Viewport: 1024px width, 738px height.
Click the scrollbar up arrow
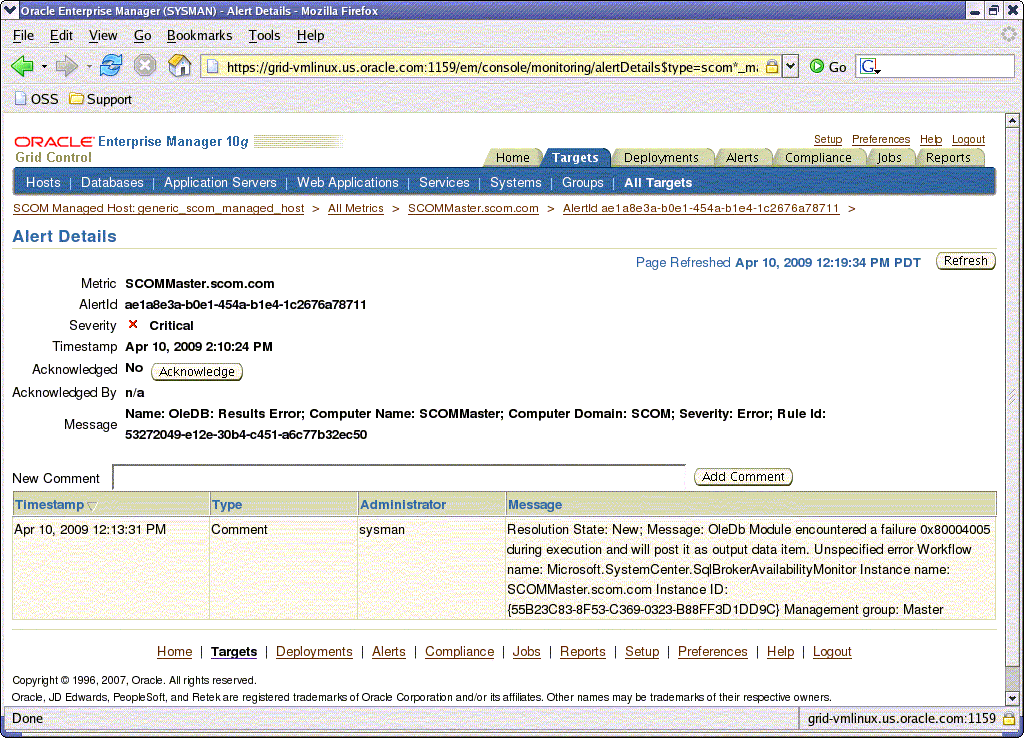pyautogui.click(x=1012, y=120)
